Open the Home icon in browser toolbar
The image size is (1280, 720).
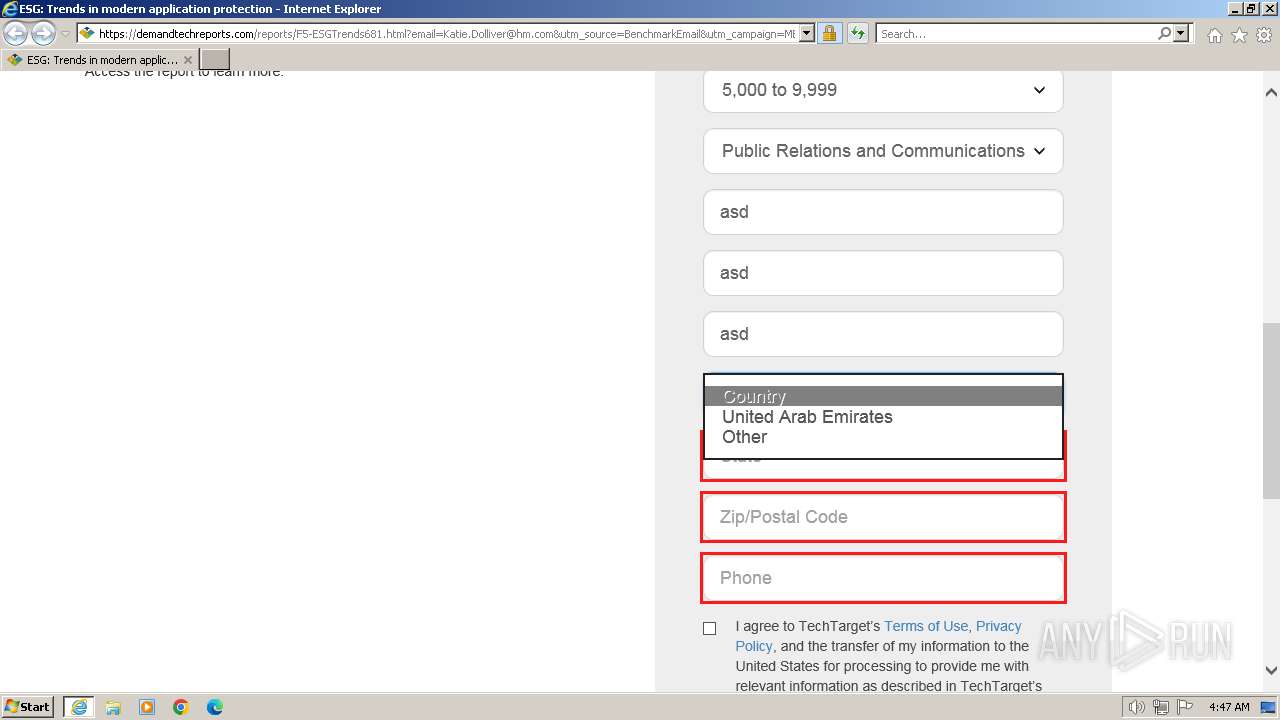[1214, 35]
